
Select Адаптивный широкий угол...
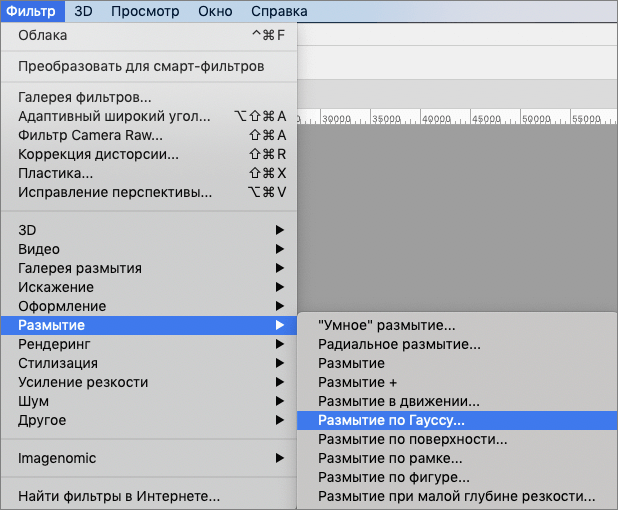(x=149, y=116)
